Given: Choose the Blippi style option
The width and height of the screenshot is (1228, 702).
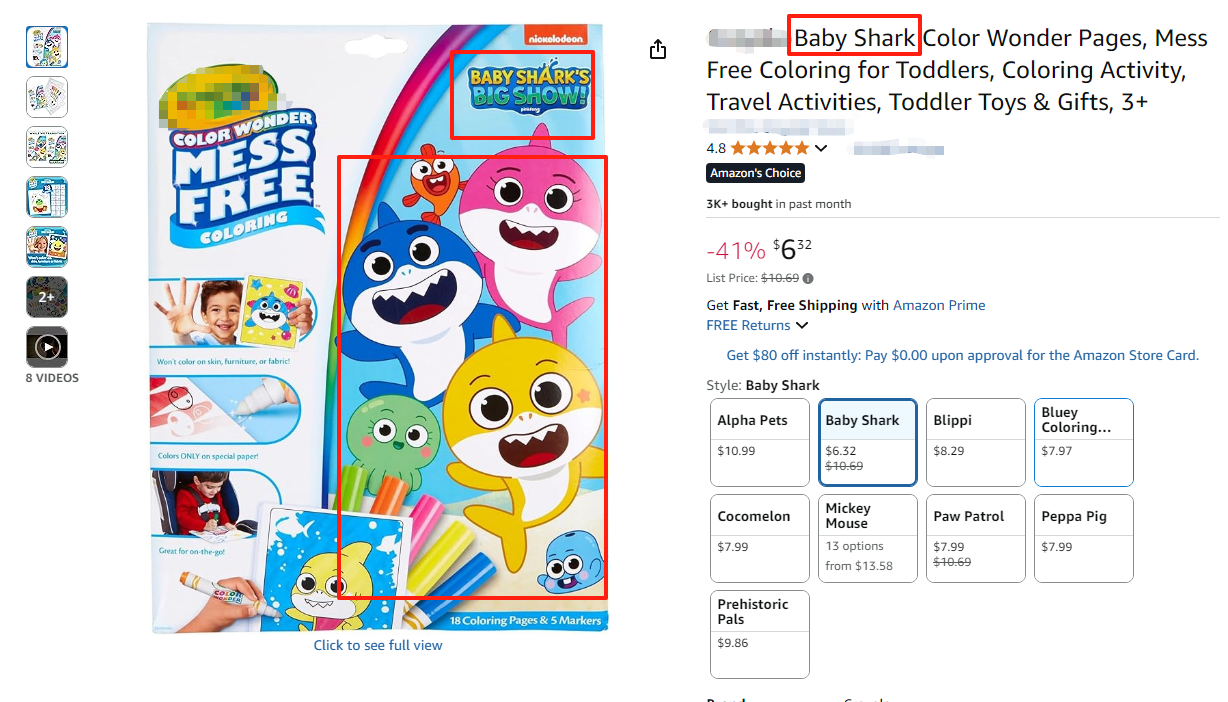Looking at the screenshot, I should (x=975, y=442).
